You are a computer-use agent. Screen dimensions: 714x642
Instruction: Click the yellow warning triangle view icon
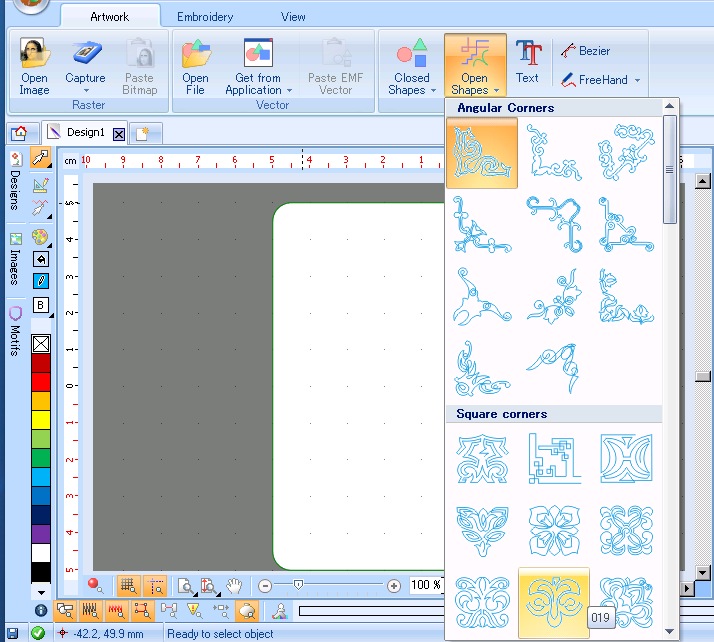click(x=195, y=611)
